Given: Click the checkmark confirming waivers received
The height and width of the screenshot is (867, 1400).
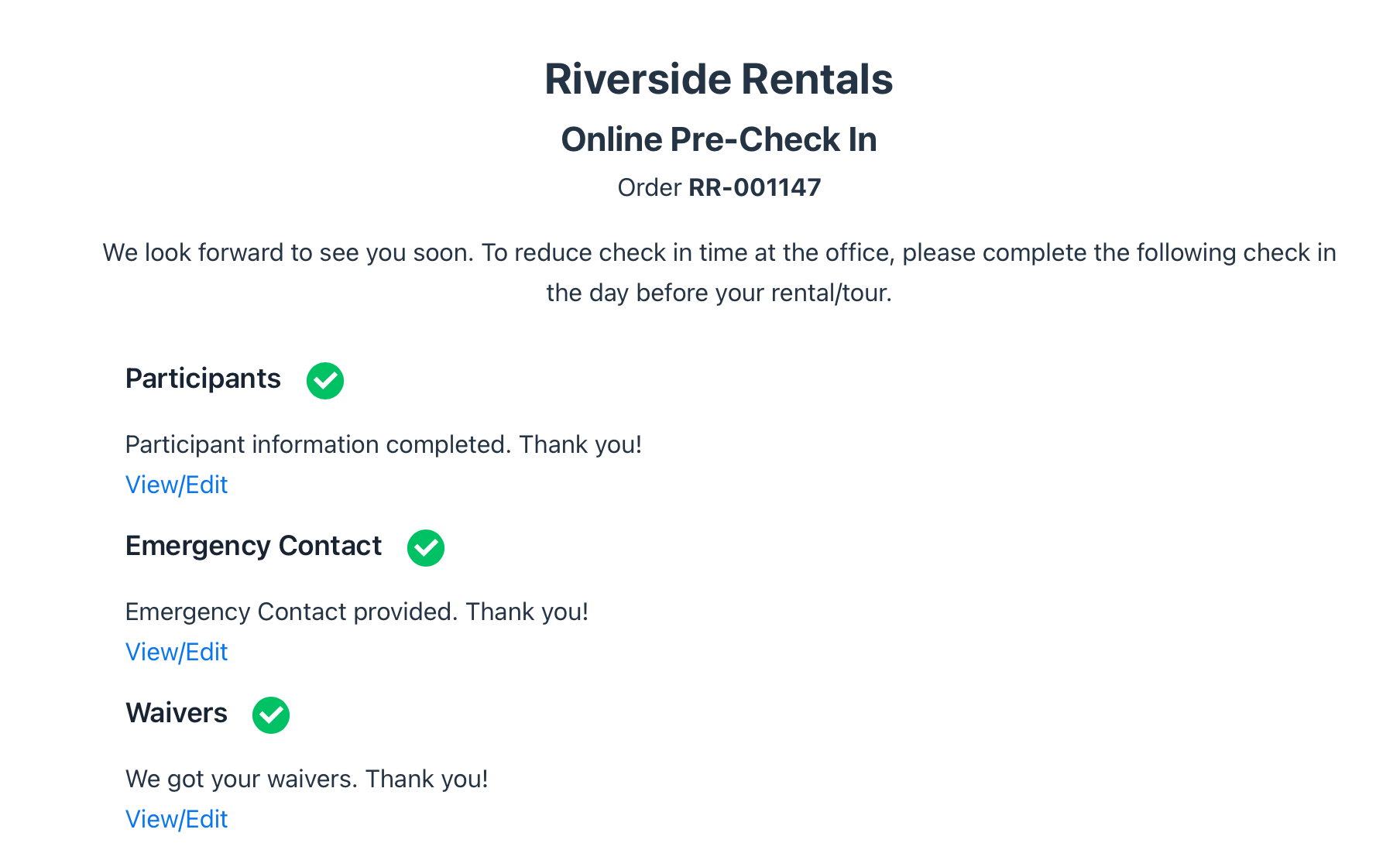Looking at the screenshot, I should click(270, 715).
